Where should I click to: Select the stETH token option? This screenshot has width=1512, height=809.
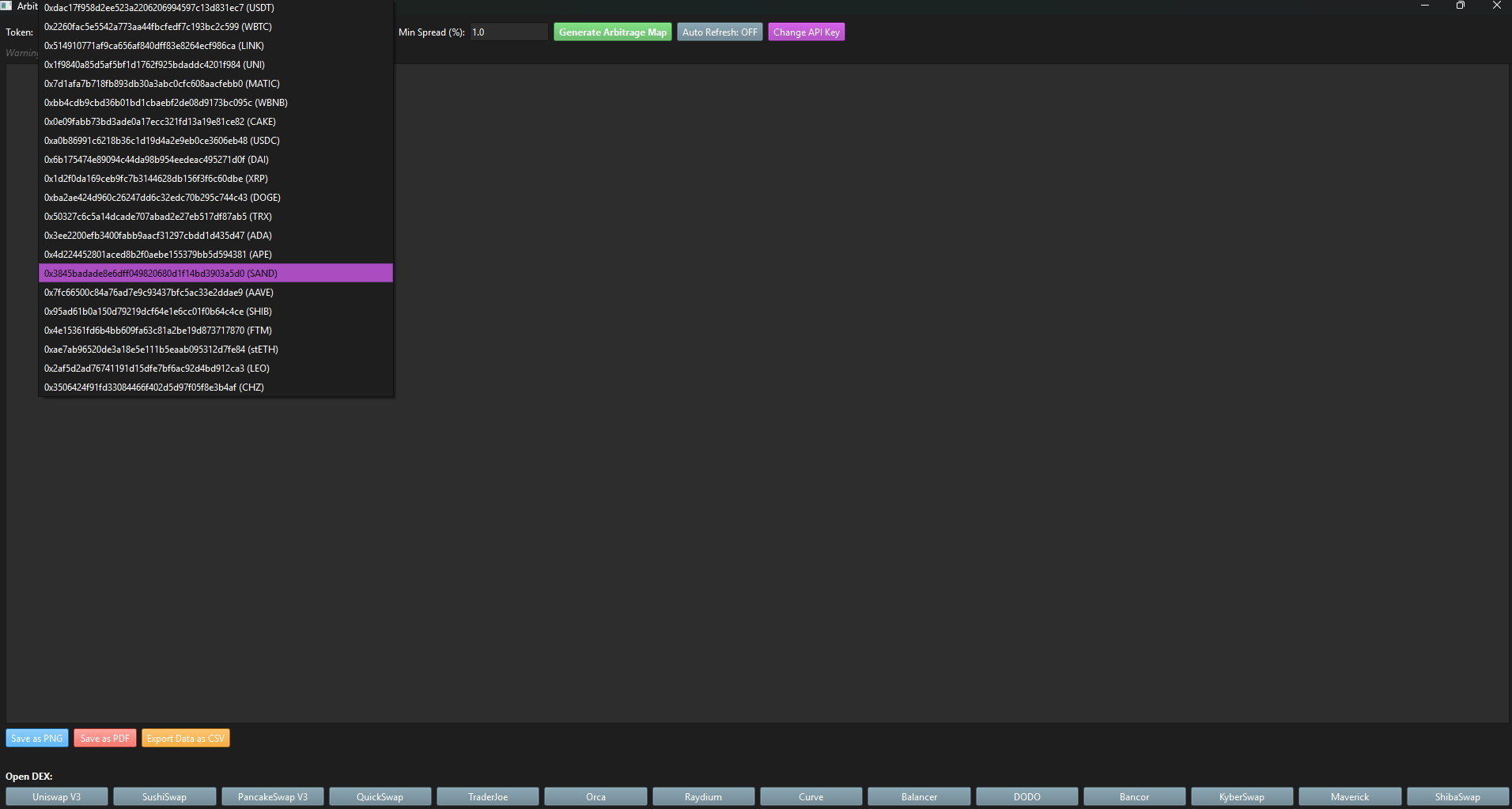tap(161, 350)
